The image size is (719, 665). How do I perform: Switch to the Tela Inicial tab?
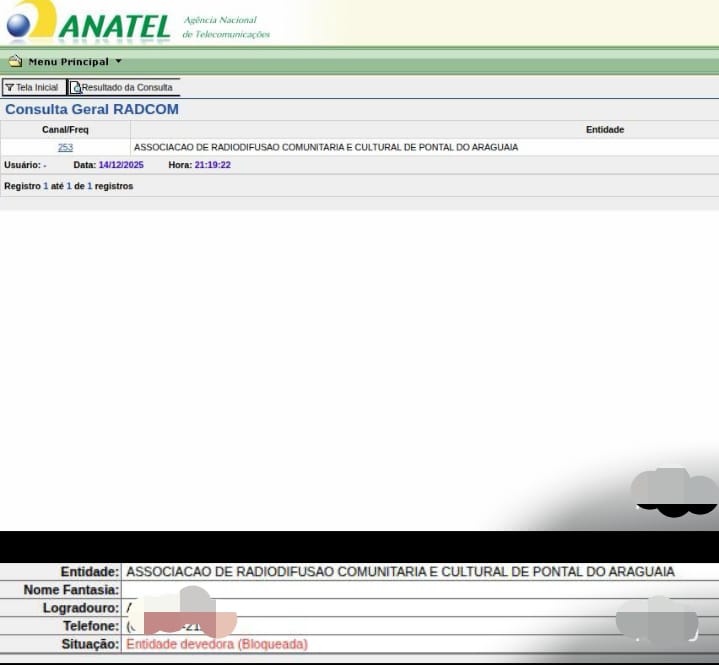tap(36, 88)
